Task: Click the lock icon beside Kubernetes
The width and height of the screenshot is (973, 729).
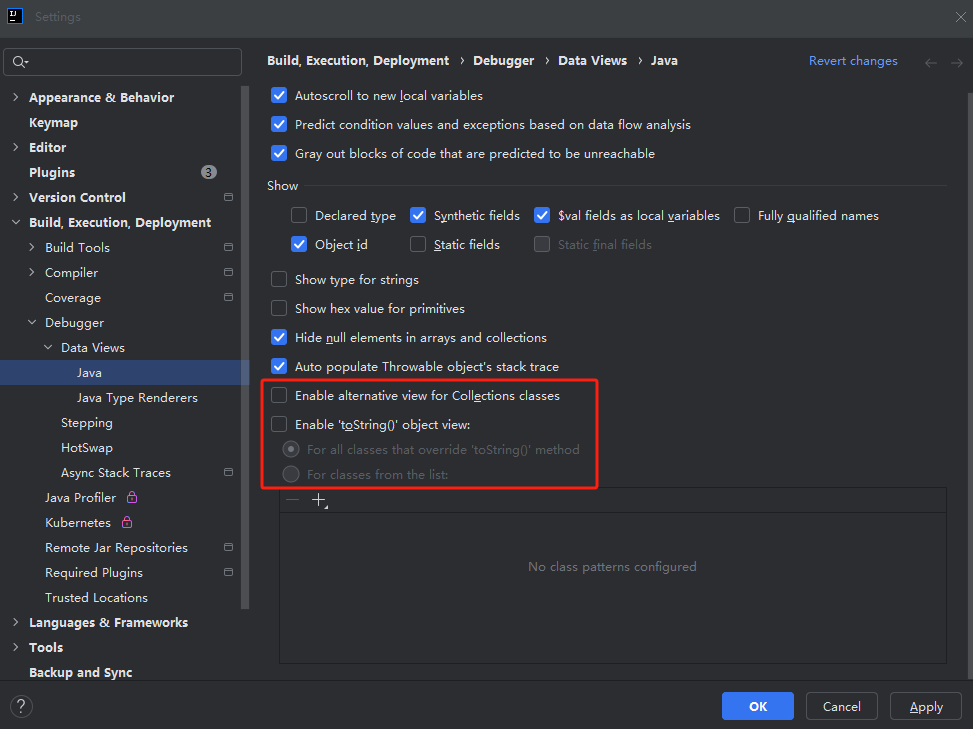Action: pos(127,522)
